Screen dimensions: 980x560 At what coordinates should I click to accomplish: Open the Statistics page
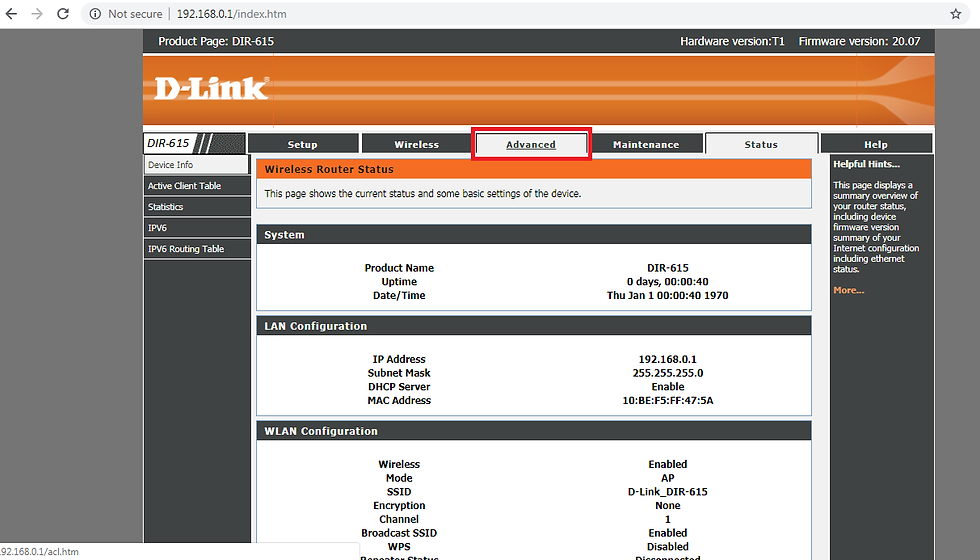coord(197,207)
